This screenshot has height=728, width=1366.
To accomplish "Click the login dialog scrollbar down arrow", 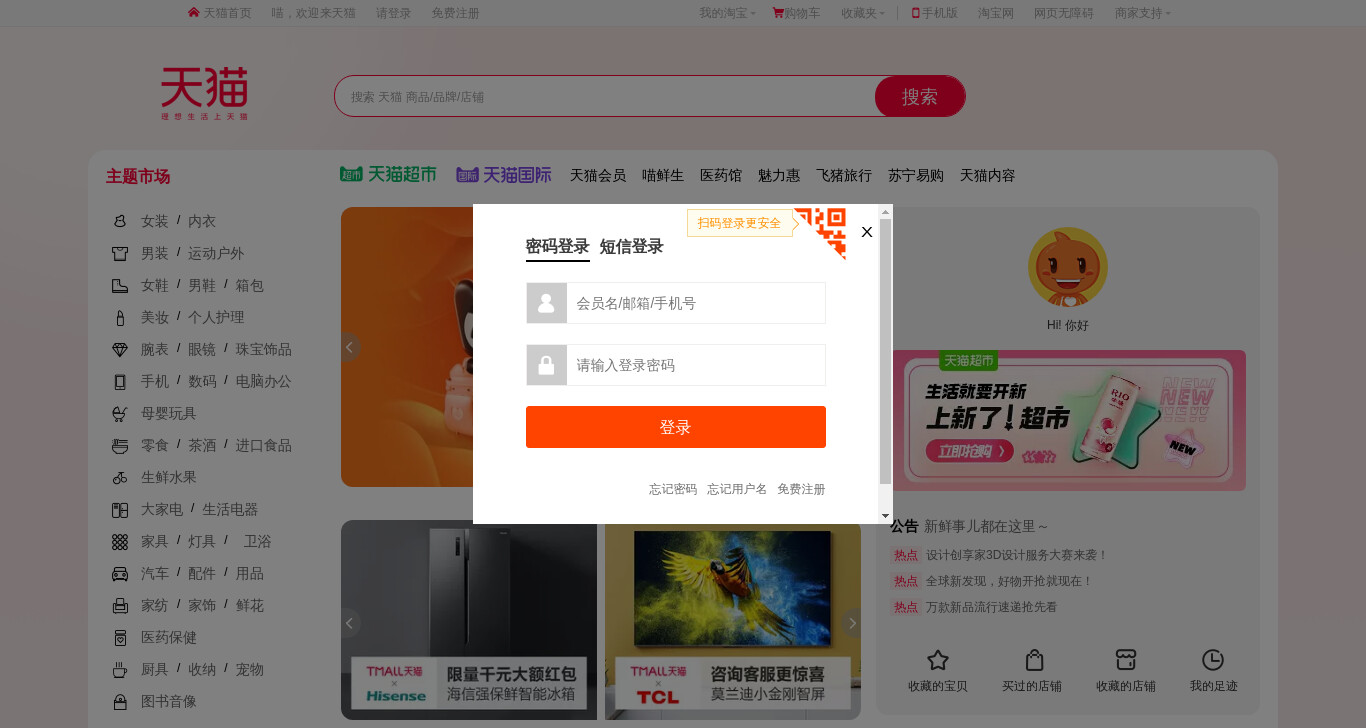I will (885, 516).
